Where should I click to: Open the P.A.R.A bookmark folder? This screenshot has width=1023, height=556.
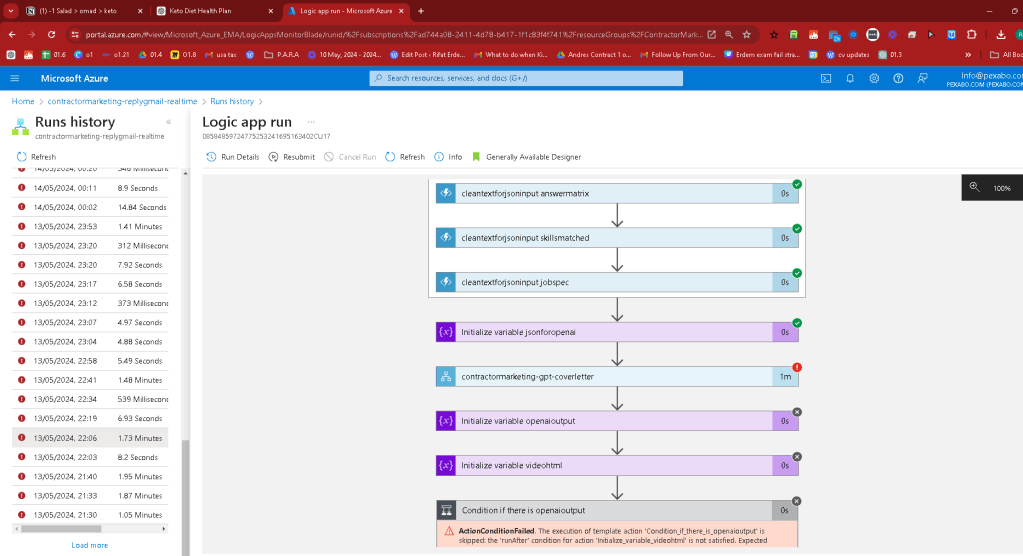[x=281, y=55]
